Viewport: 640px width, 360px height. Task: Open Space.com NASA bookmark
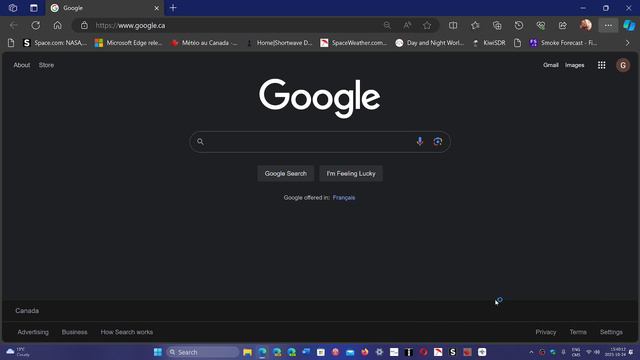pos(55,42)
